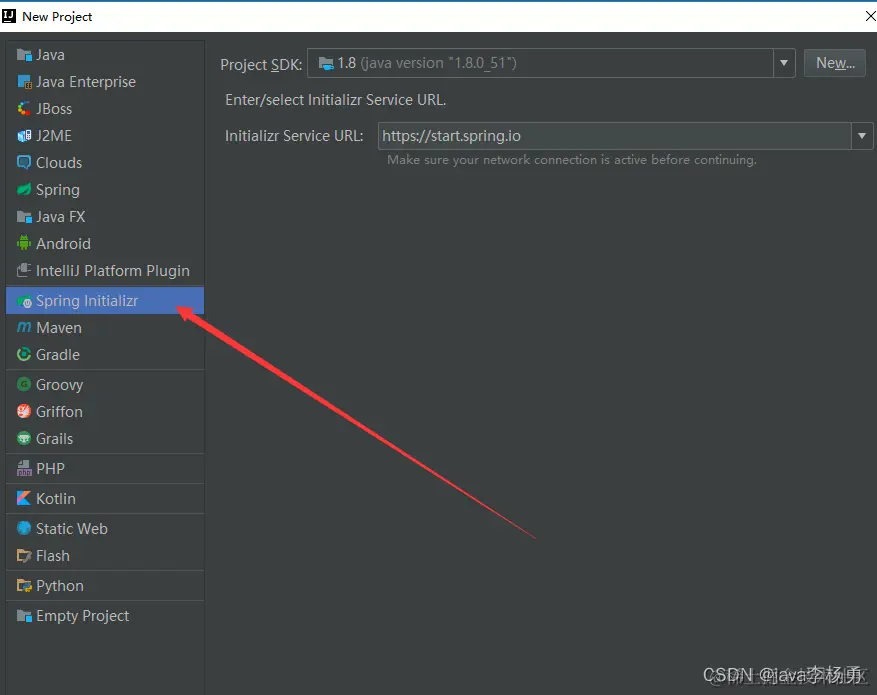Click the Static Web globe icon
This screenshot has width=877, height=695.
click(x=24, y=528)
